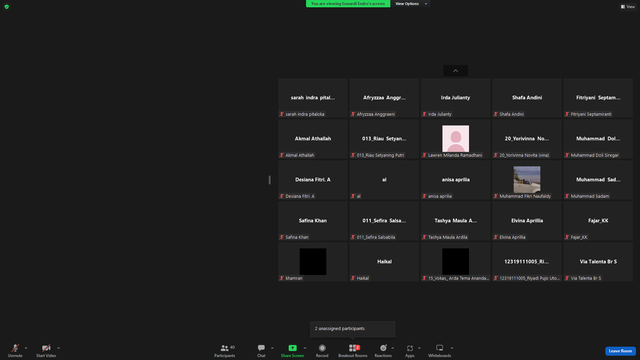Click muted mic icon beside Akmal Athallah label
This screenshot has width=640, height=360.
[x=282, y=155]
